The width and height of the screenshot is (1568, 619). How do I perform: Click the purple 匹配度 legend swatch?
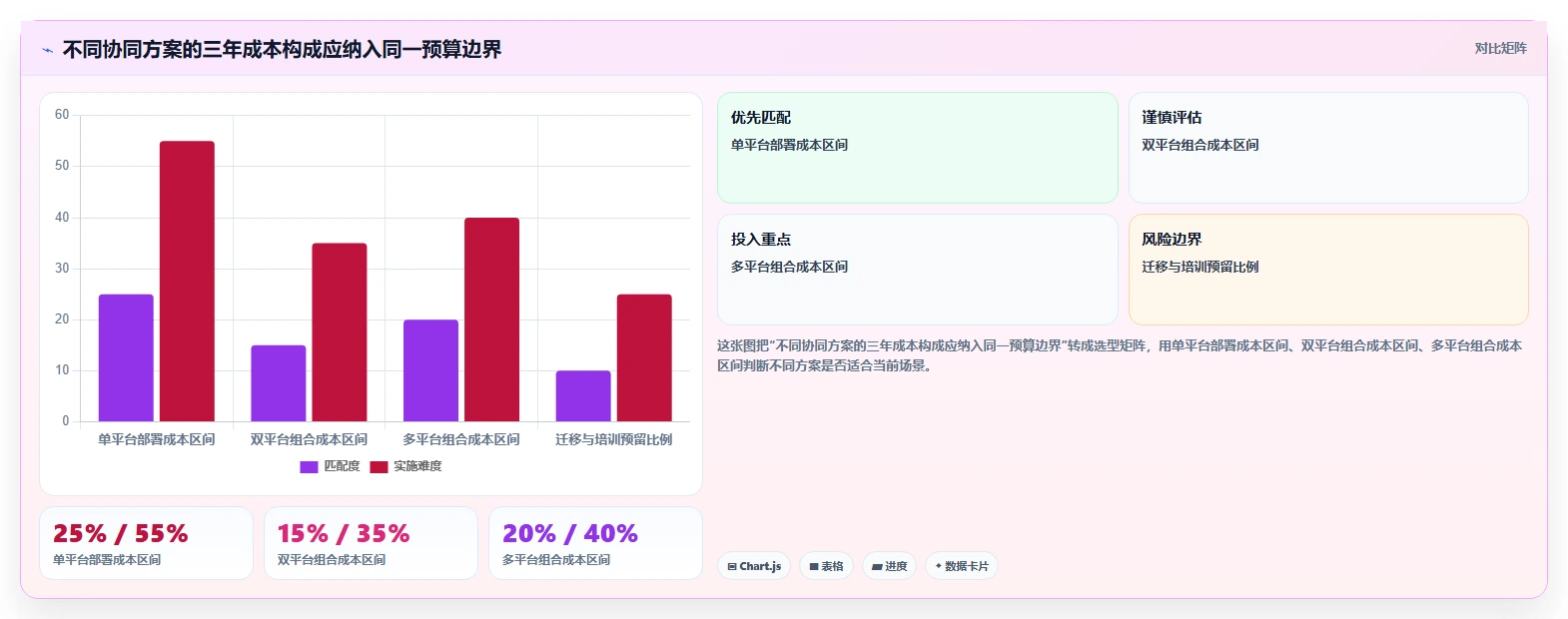tap(309, 466)
